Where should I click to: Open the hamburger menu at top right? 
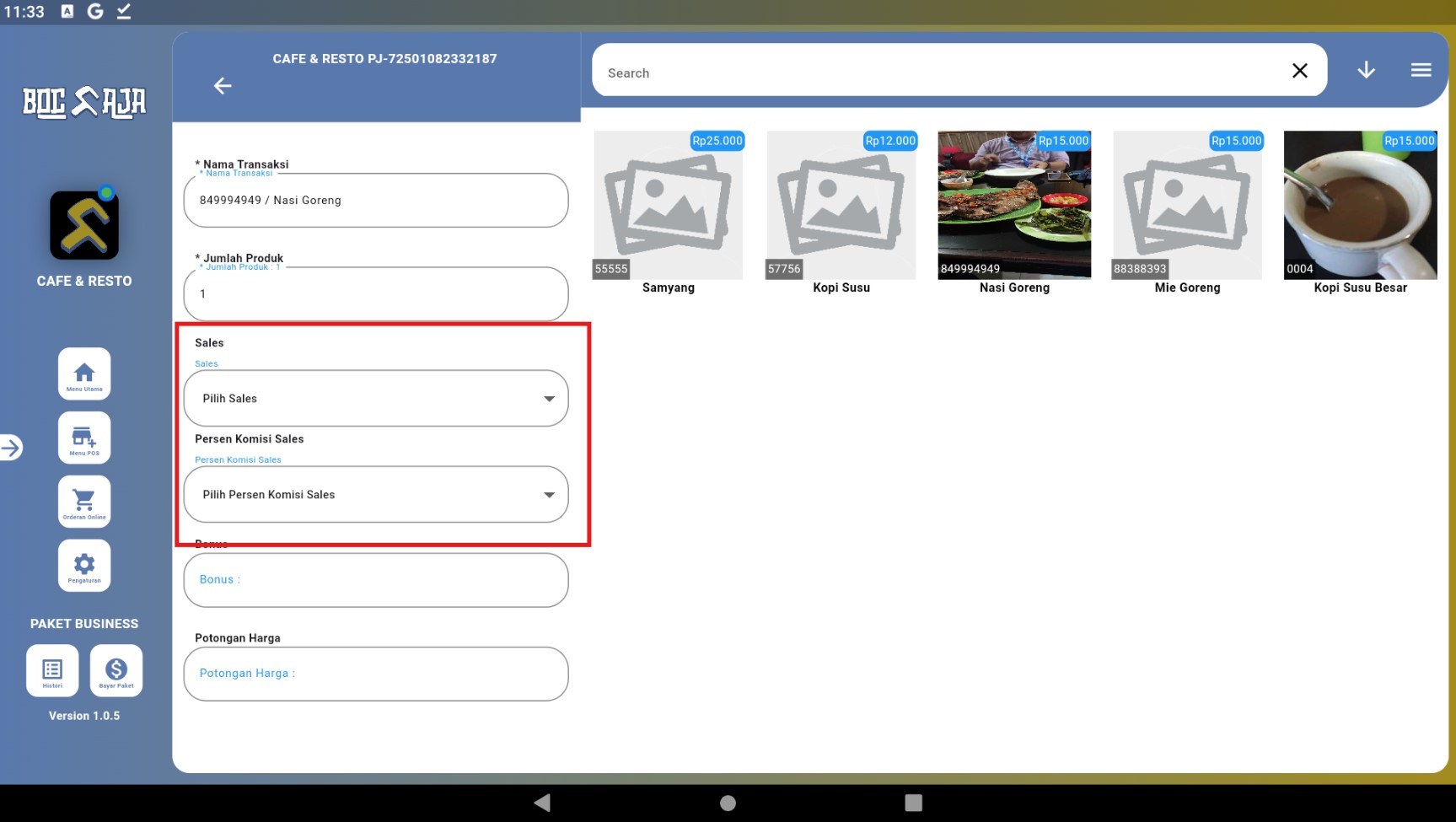[1421, 70]
